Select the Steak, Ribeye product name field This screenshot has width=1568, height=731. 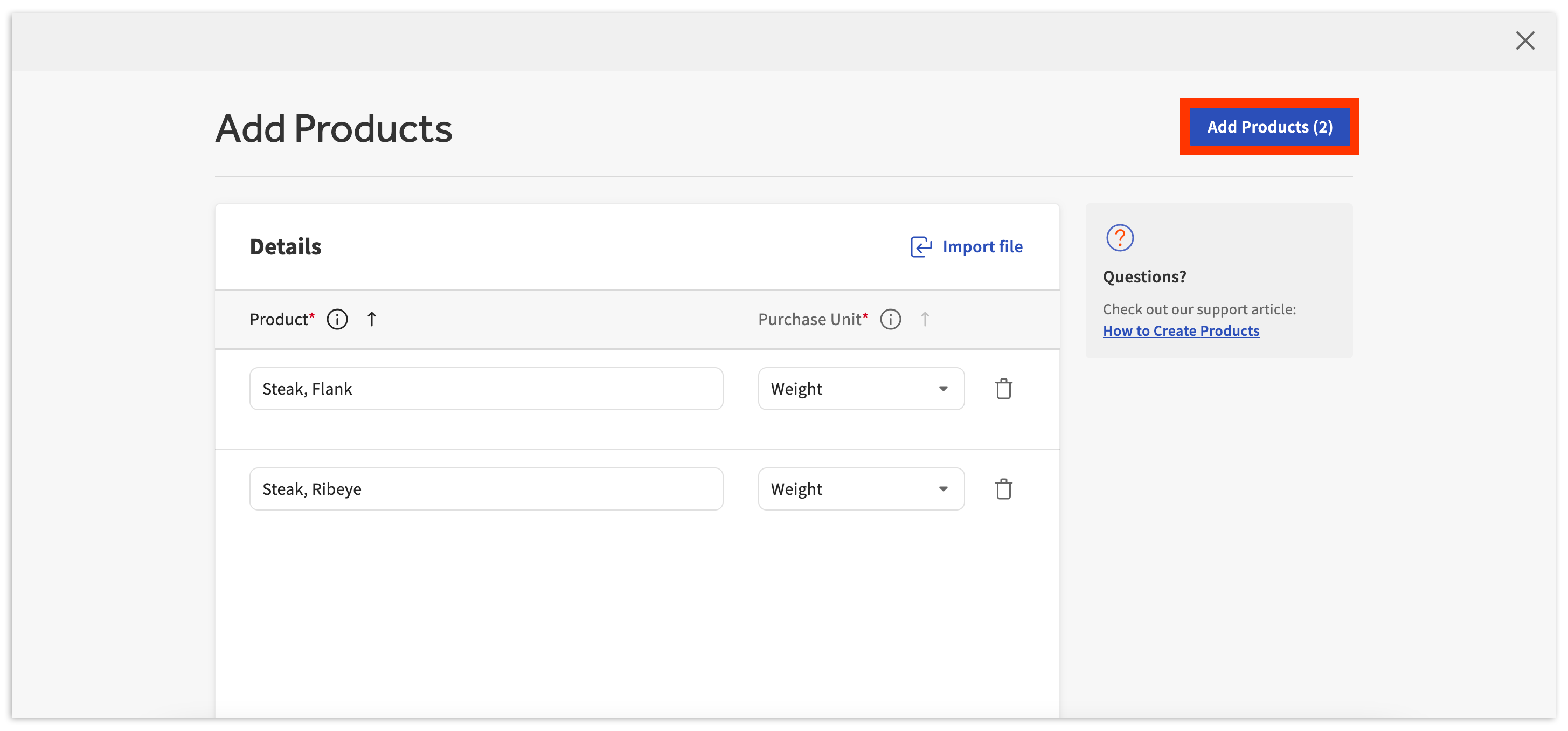(485, 488)
